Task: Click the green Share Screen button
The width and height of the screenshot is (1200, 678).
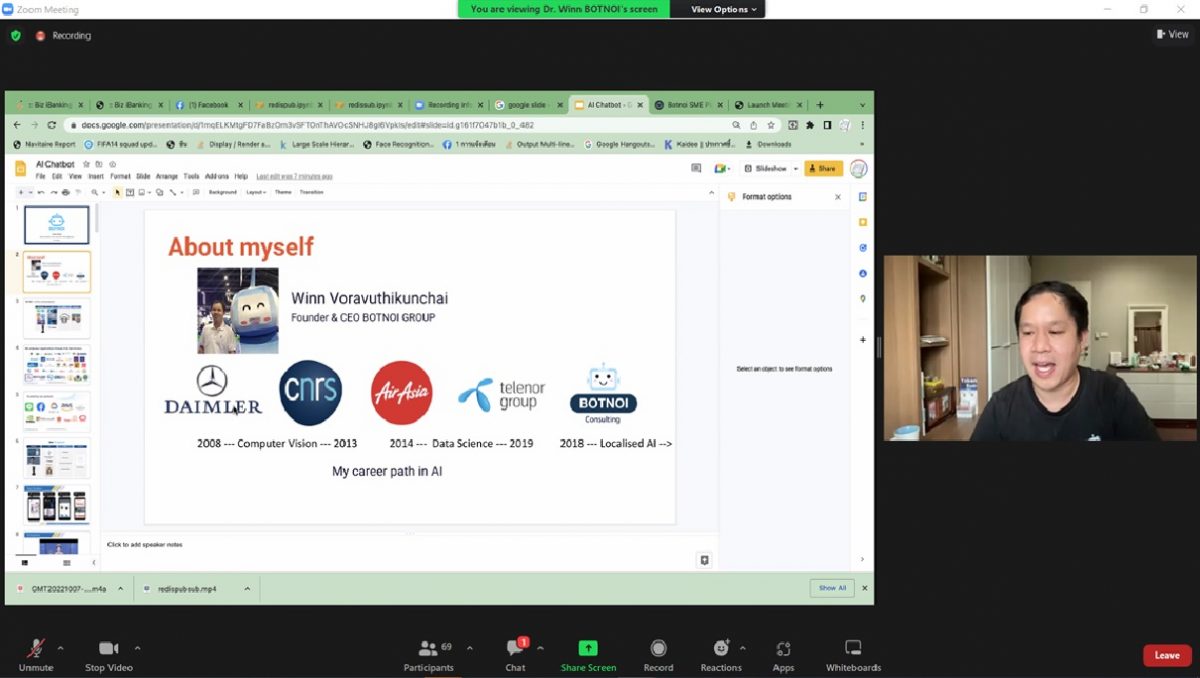Action: (x=588, y=655)
